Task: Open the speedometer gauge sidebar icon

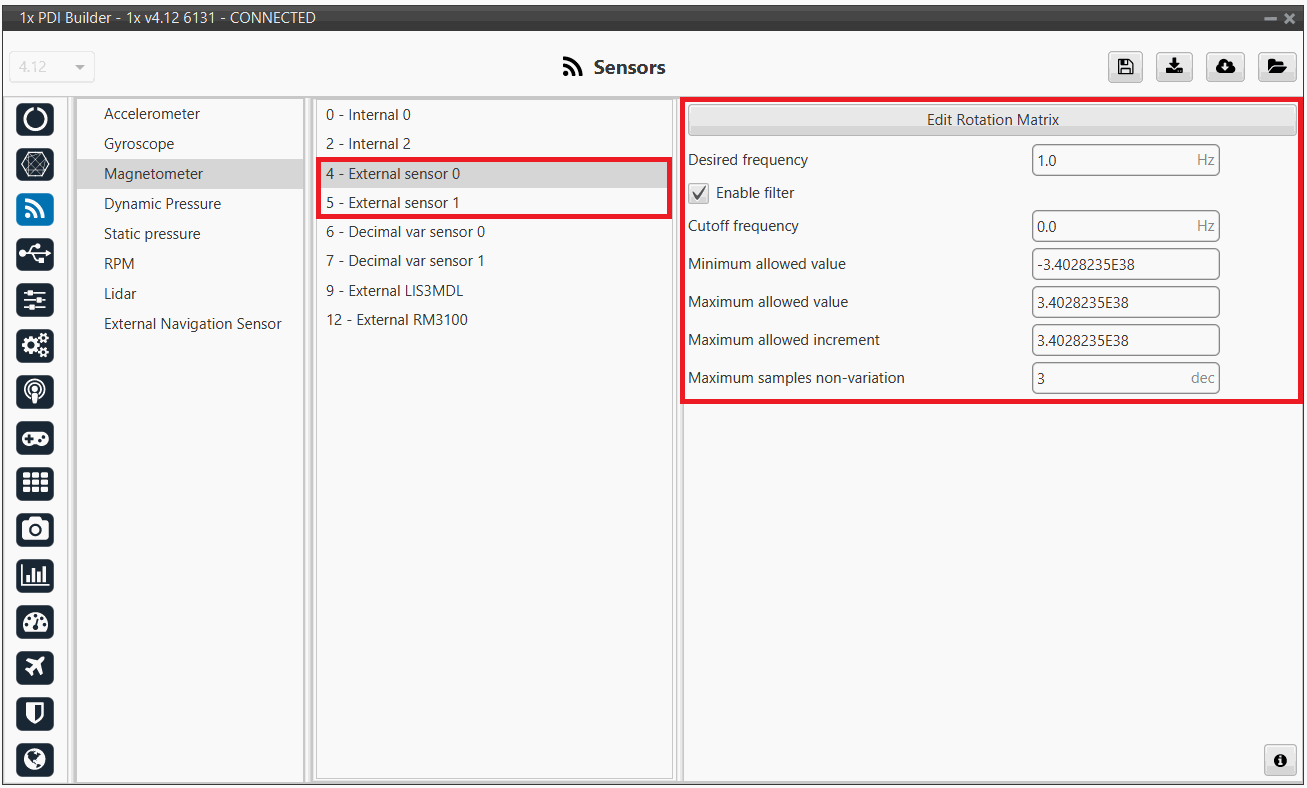Action: [35, 621]
